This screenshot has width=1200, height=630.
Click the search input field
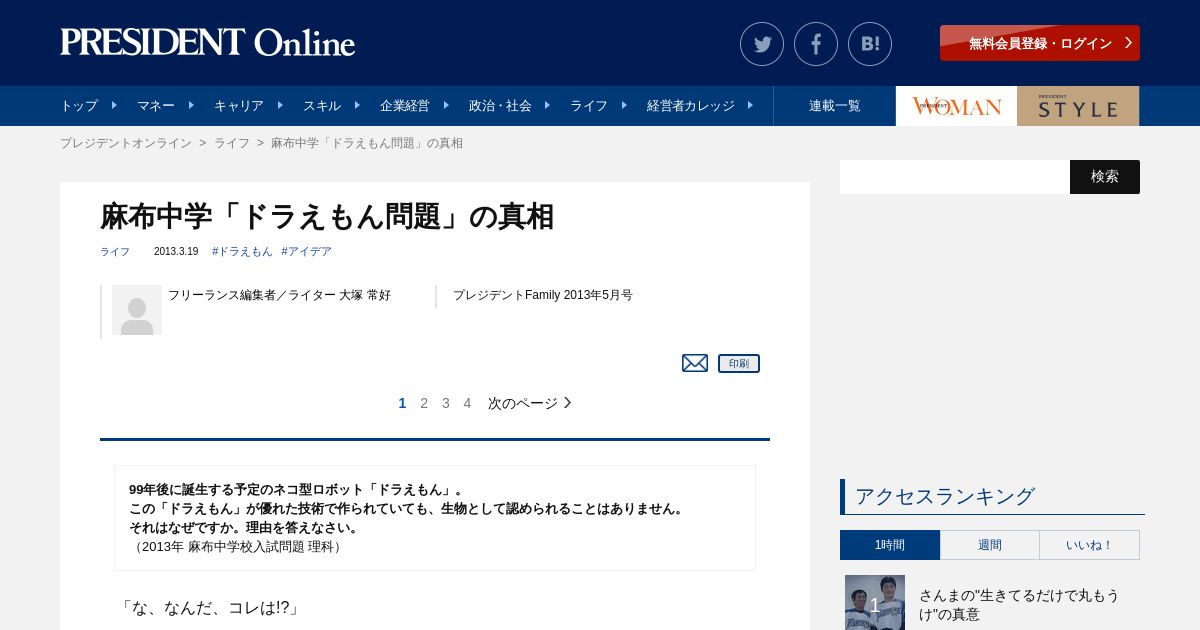(955, 177)
